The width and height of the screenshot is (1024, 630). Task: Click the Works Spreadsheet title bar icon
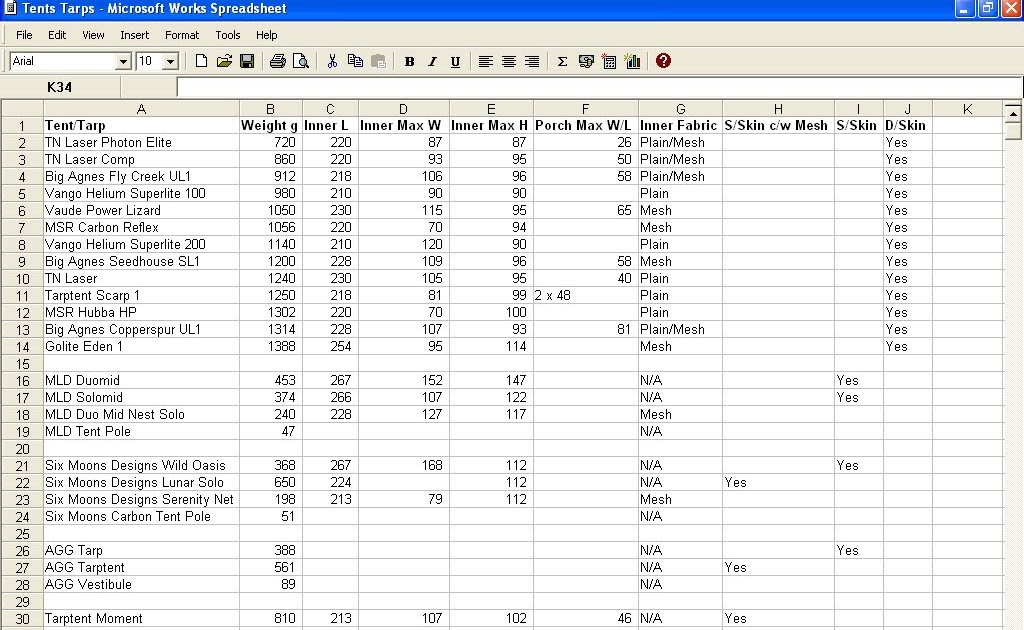10,8
